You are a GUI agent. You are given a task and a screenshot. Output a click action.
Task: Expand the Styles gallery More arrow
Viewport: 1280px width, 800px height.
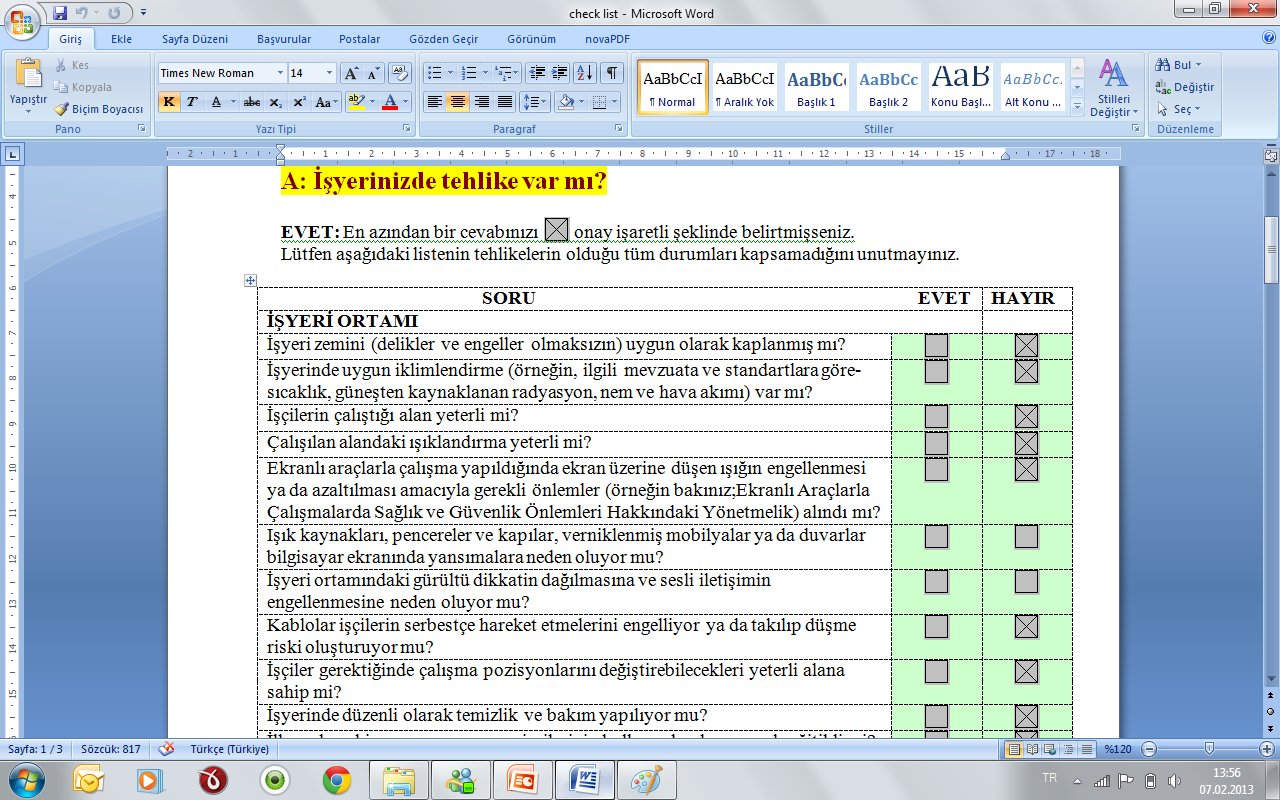pos(1077,106)
